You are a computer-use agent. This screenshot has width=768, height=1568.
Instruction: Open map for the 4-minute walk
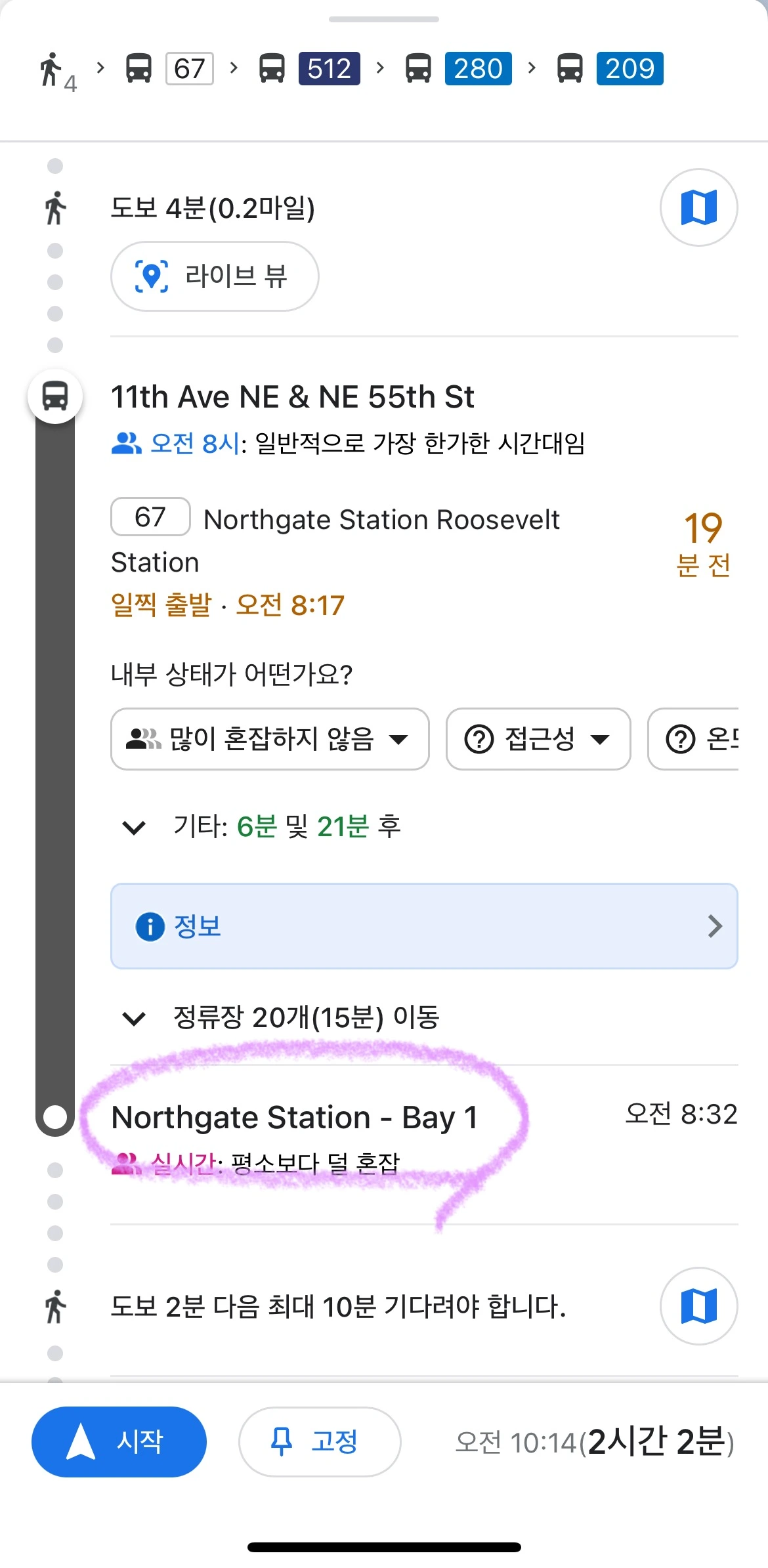coord(698,207)
